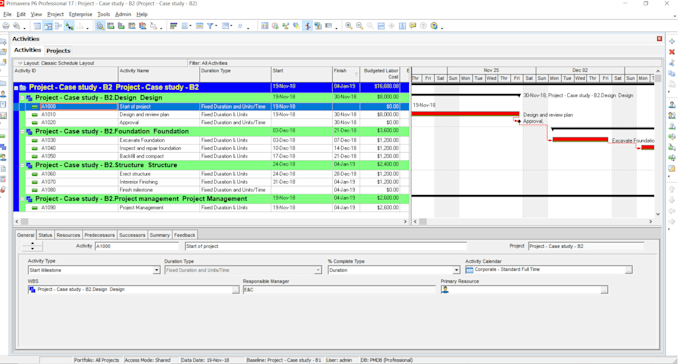Sort by the Finish column header
This screenshot has height=364, width=680.
click(x=346, y=74)
